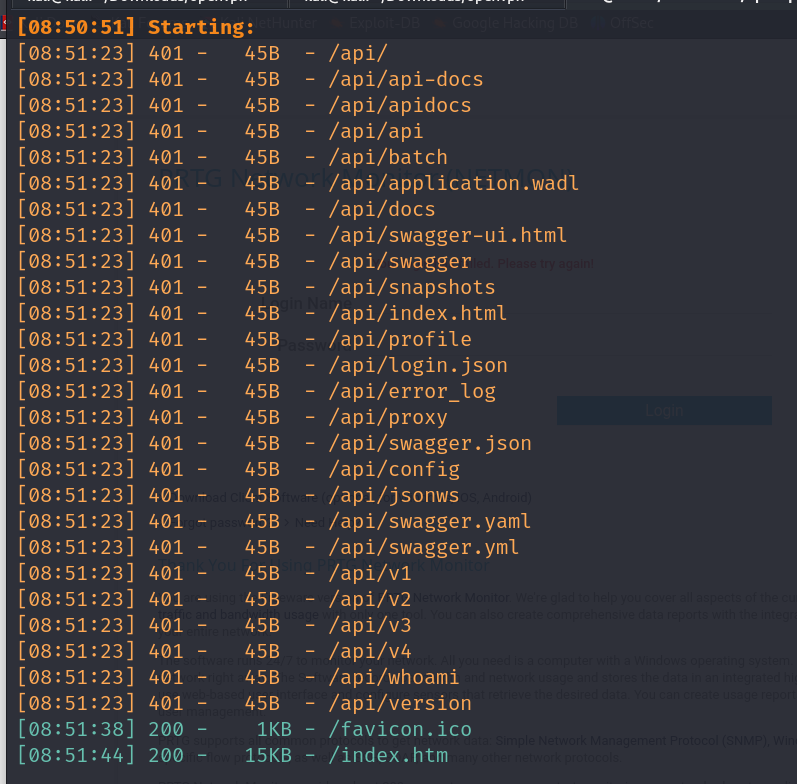Click the faint Login button
Screen dimensions: 797x784
664,410
